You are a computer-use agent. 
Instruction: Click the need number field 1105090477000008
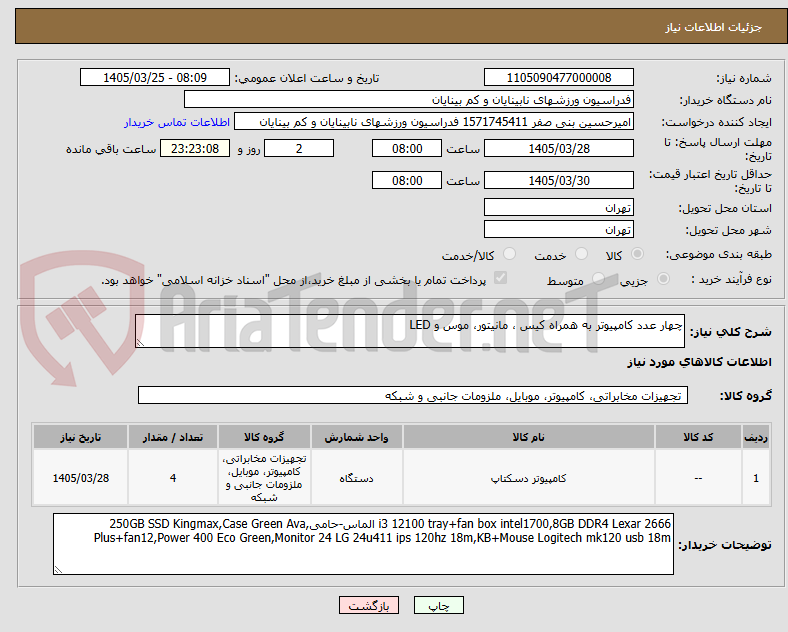tap(558, 77)
